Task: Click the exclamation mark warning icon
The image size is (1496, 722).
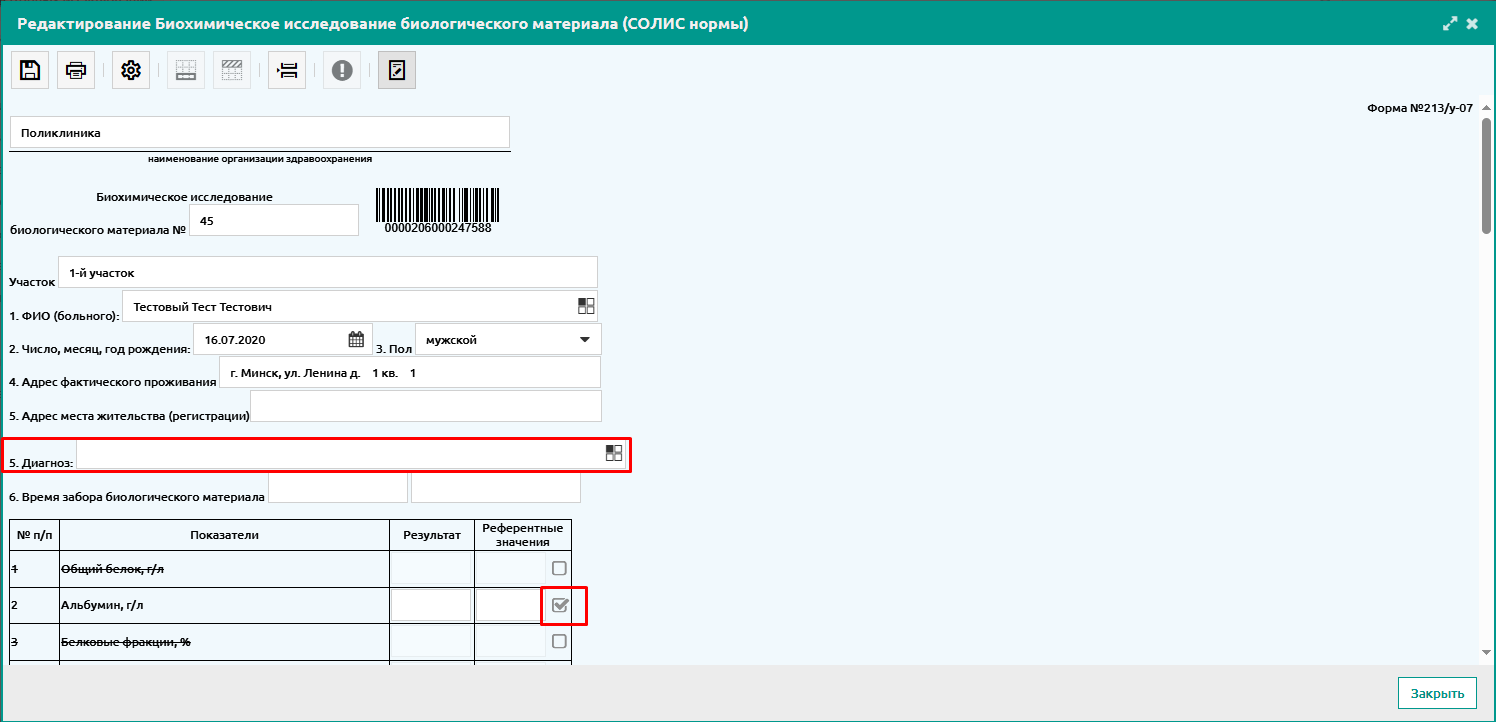Action: (x=342, y=70)
